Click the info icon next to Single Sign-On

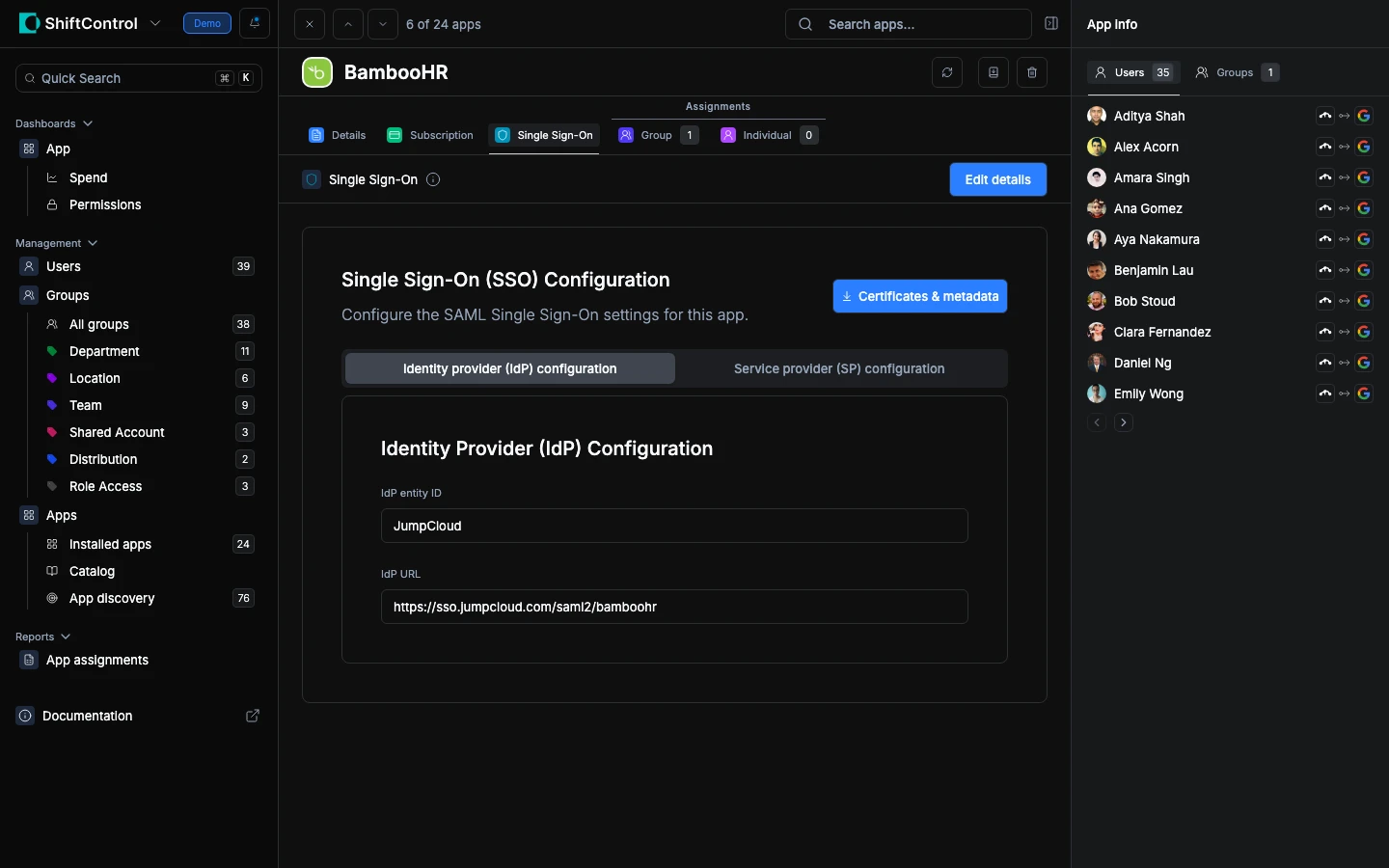(433, 179)
